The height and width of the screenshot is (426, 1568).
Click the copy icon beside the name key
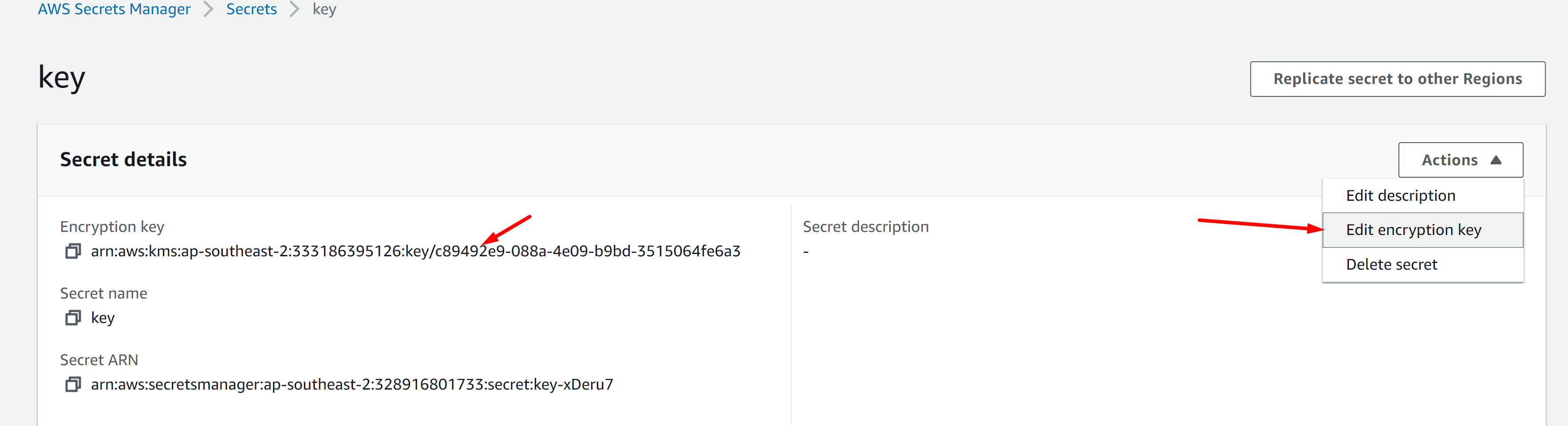[x=74, y=318]
